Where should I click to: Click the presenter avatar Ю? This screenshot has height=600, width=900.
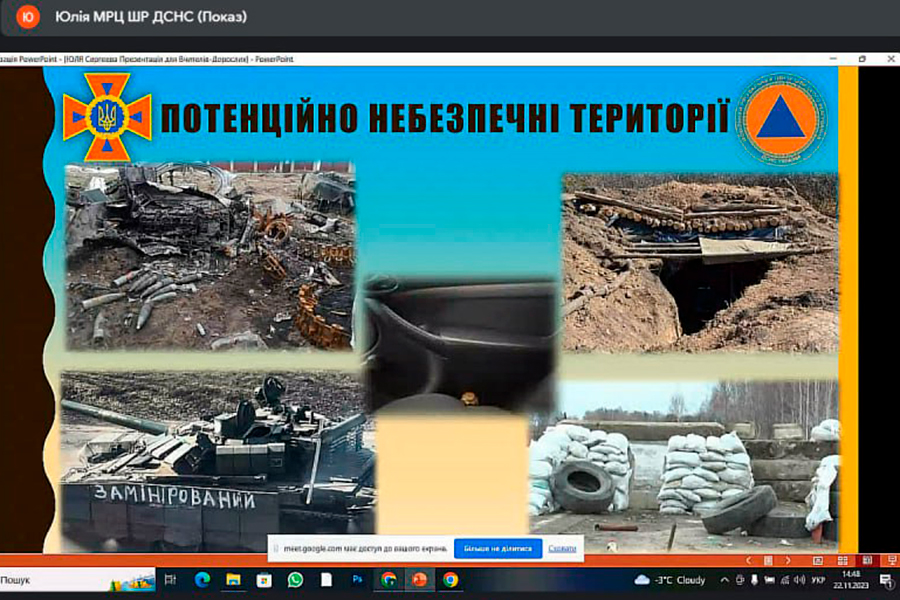tap(28, 17)
